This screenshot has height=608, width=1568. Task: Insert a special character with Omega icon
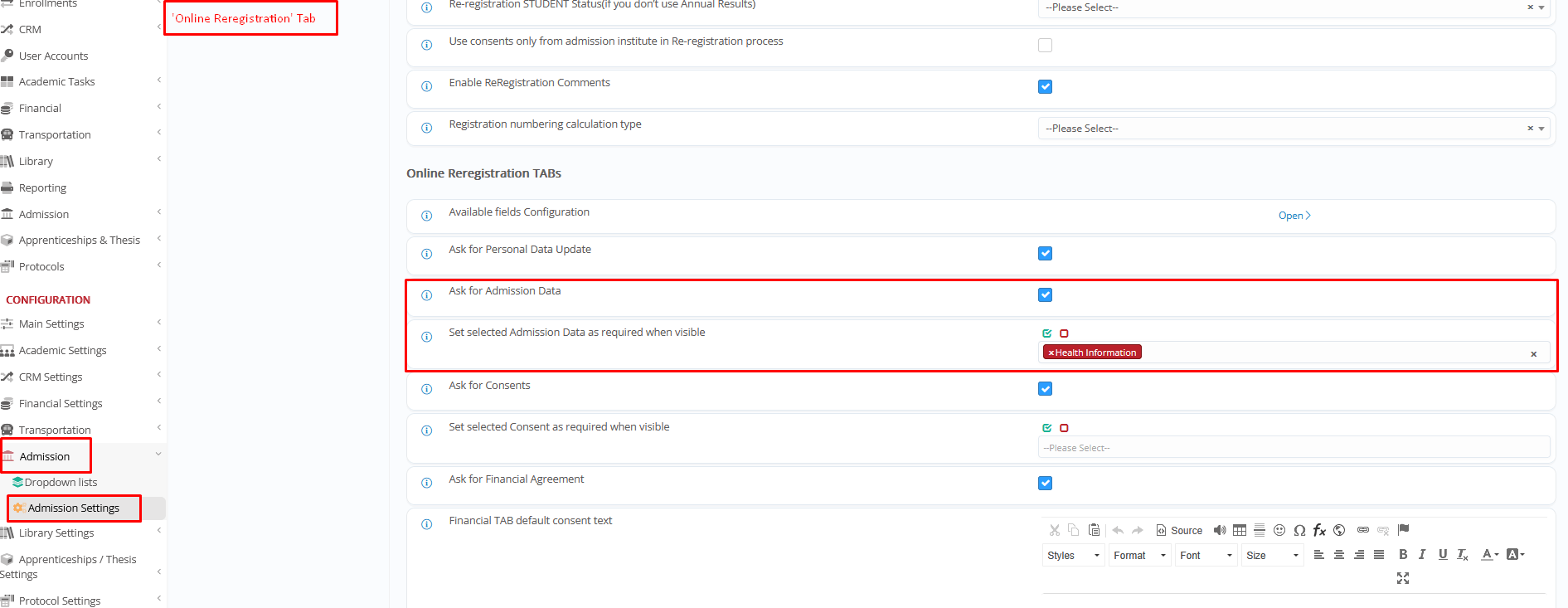coord(1299,530)
